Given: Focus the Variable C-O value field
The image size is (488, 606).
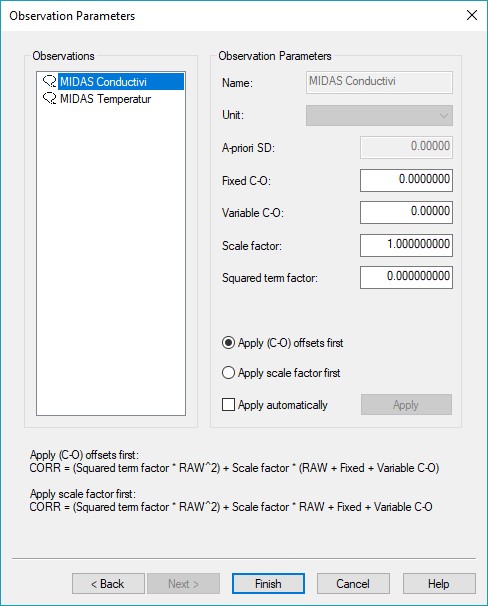Looking at the screenshot, I should [x=406, y=212].
